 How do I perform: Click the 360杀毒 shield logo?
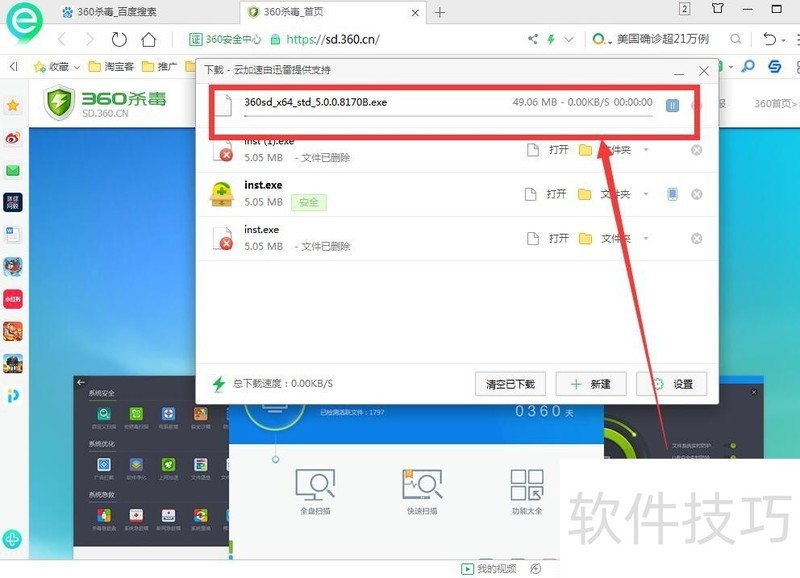point(59,103)
